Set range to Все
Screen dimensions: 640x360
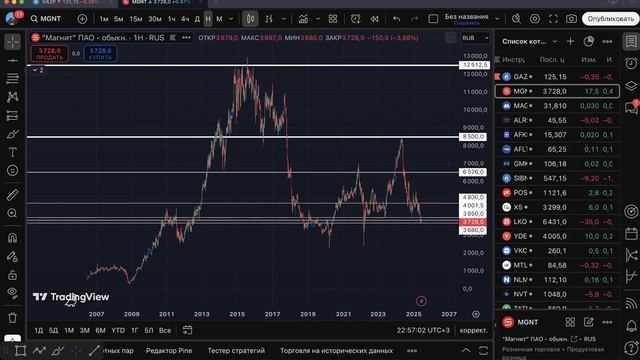pos(165,330)
